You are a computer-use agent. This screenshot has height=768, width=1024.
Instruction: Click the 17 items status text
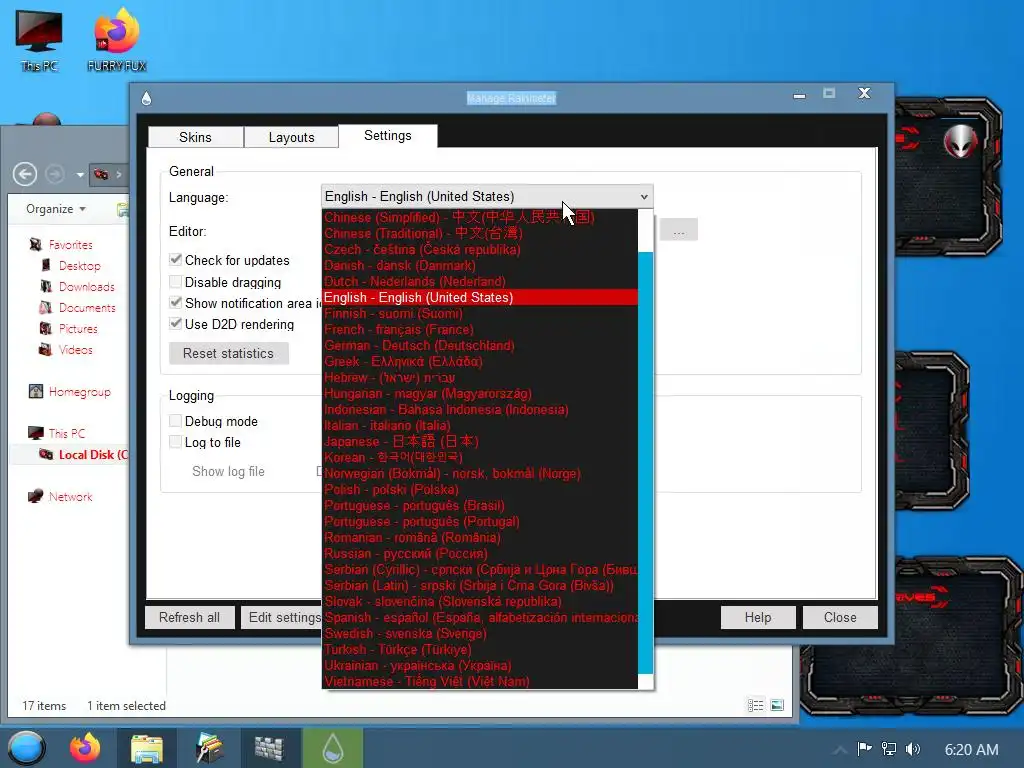click(x=44, y=706)
